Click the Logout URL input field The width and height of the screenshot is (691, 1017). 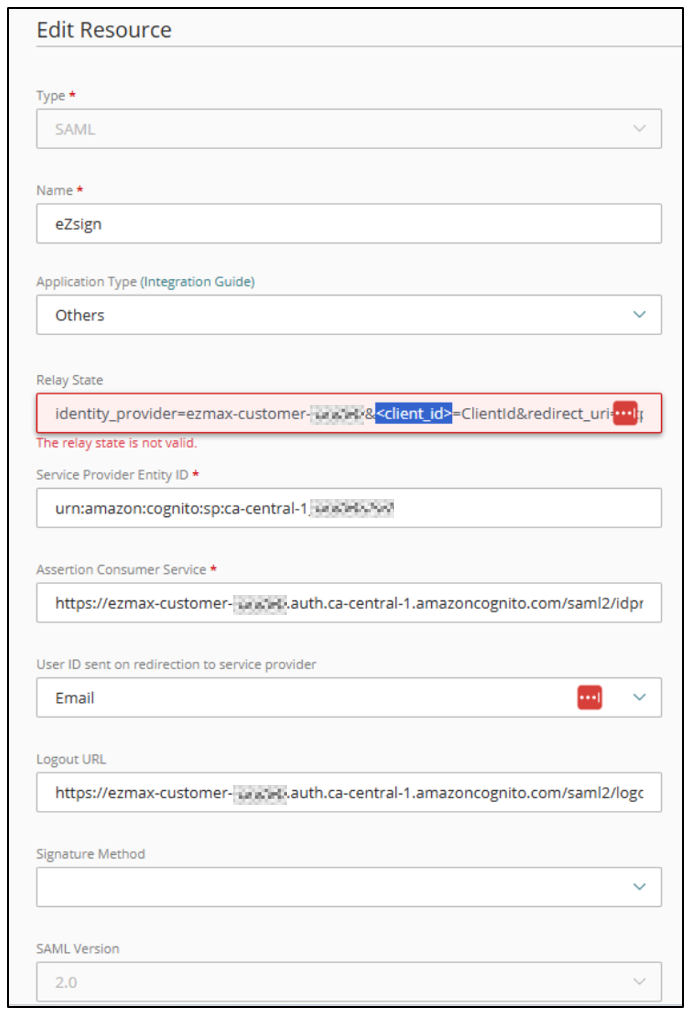[349, 792]
